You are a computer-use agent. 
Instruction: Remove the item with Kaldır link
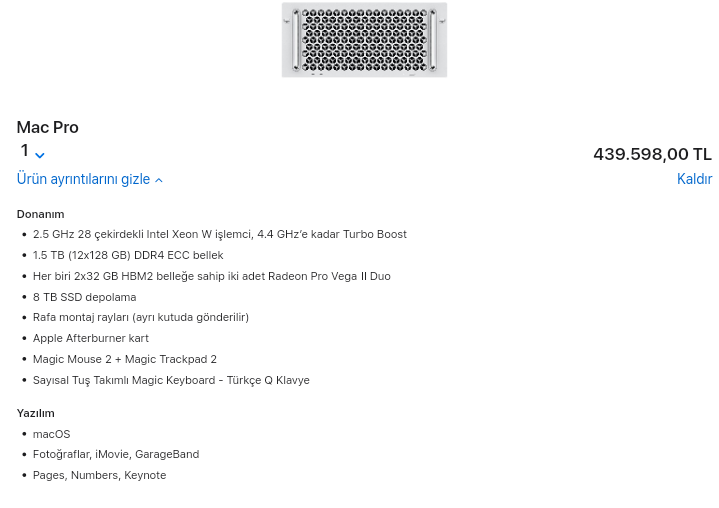pos(694,180)
